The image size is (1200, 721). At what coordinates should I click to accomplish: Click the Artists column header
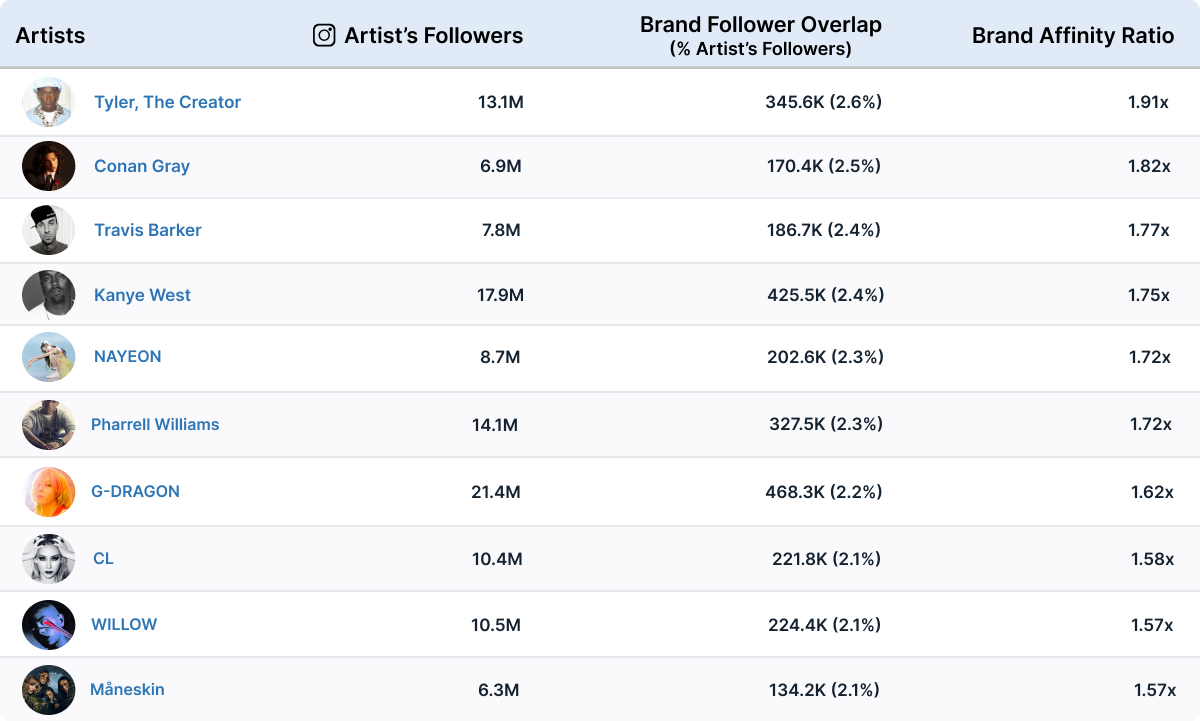click(x=50, y=36)
